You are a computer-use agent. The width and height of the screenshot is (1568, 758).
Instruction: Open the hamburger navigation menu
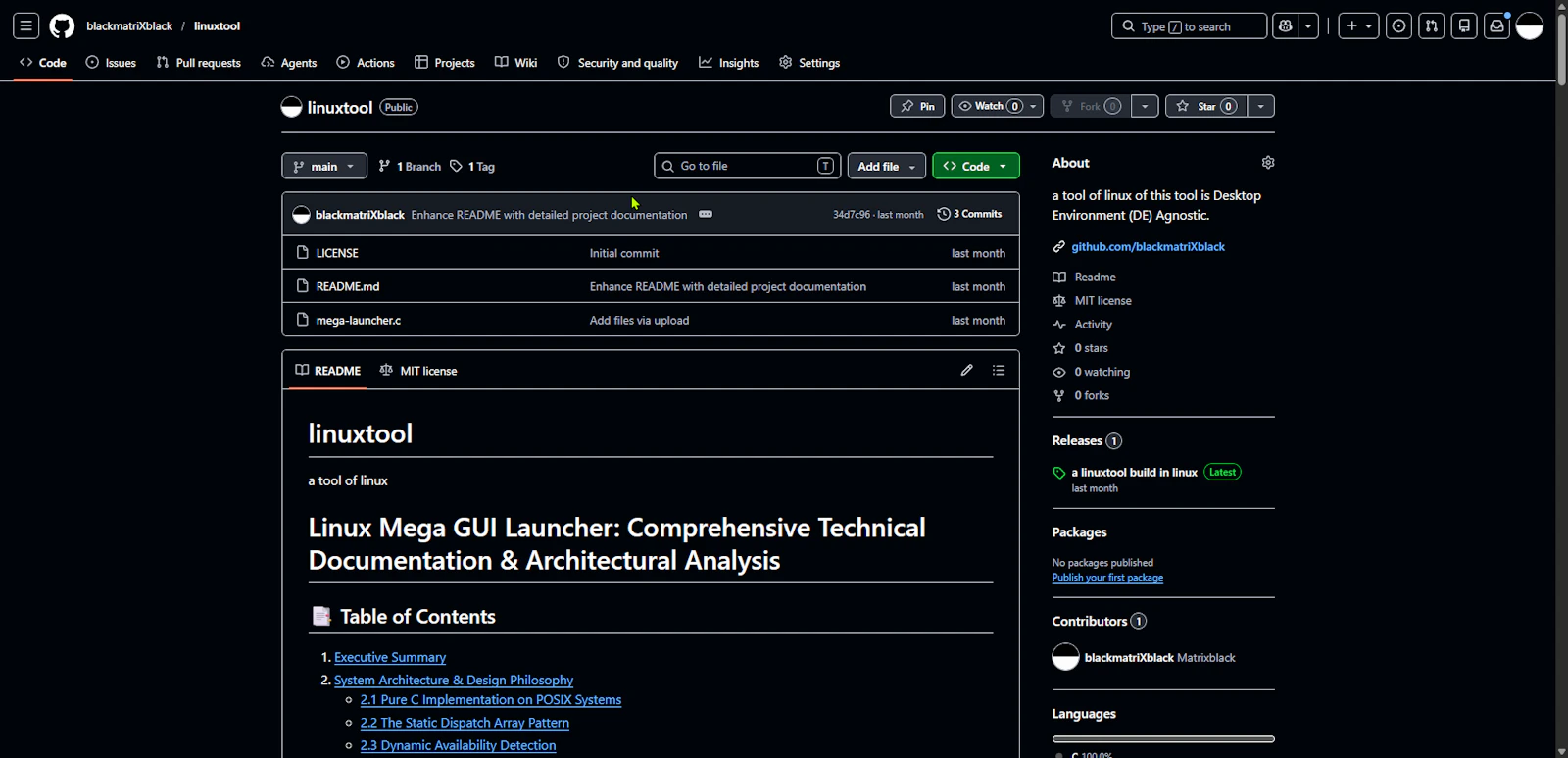[26, 26]
